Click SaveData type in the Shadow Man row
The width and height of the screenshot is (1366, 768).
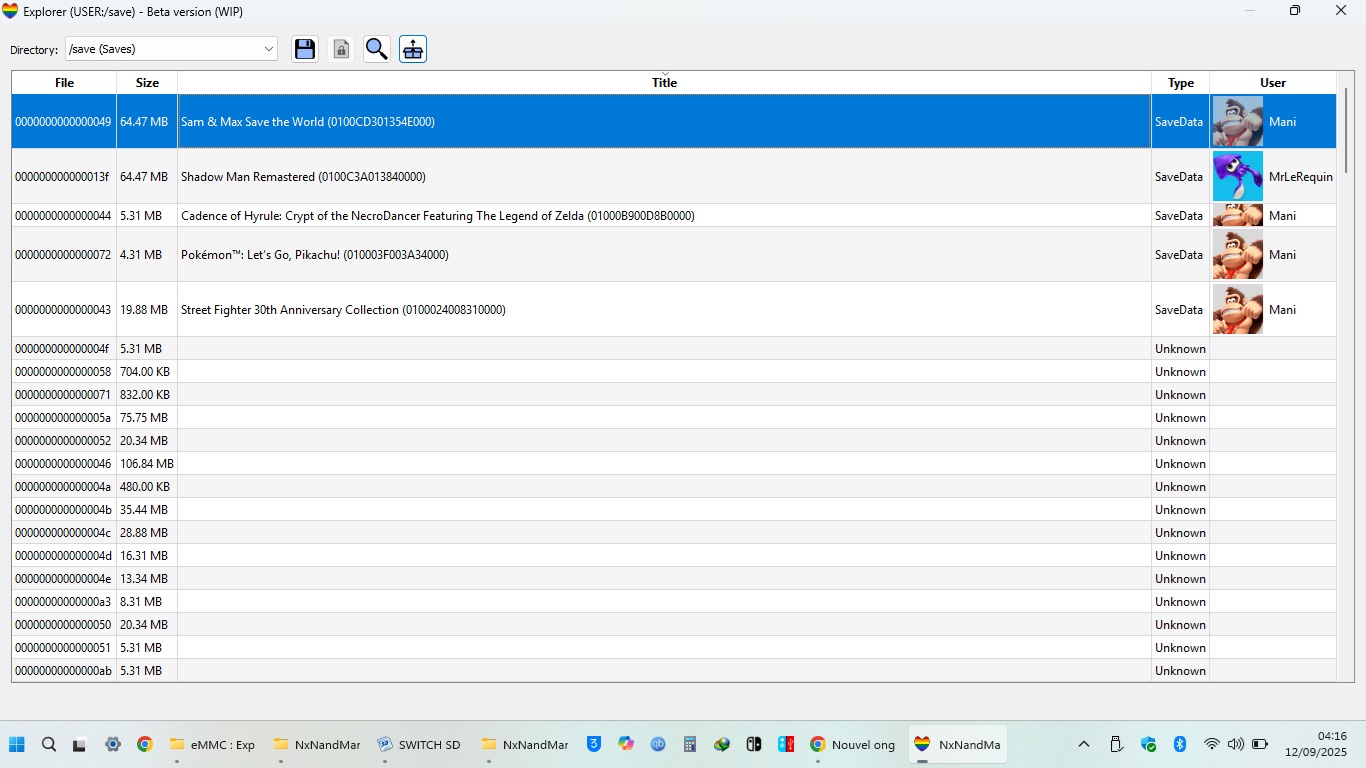click(1180, 177)
